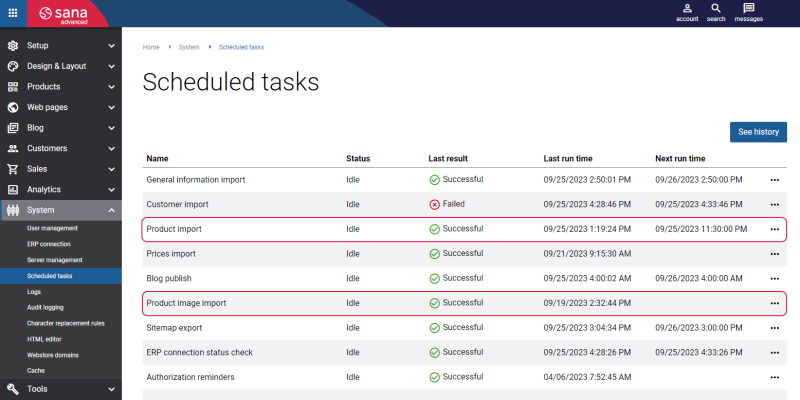Open actions menu for Prices import
This screenshot has height=400, width=800.
pos(774,254)
